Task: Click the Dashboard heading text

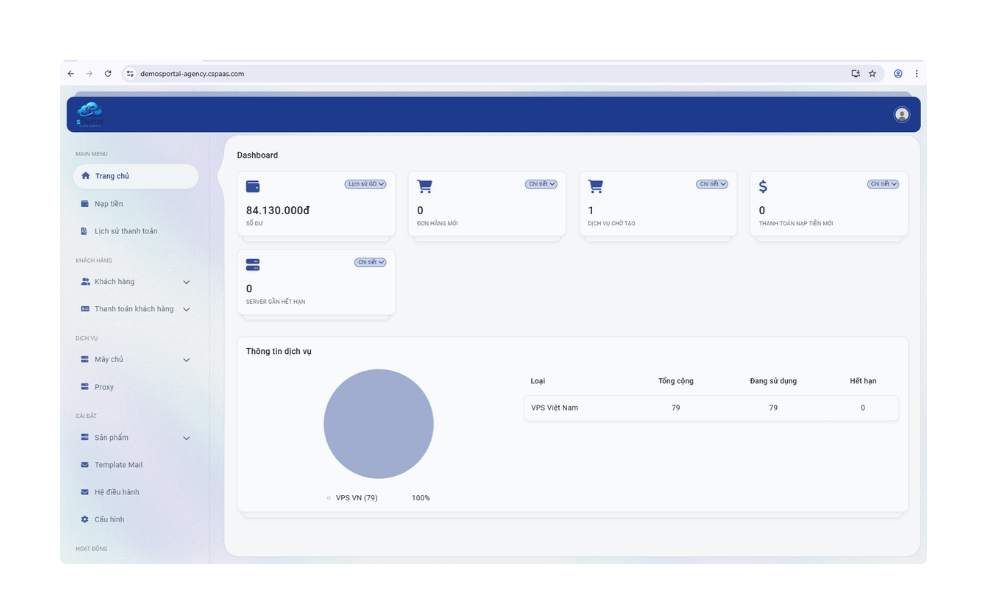Action: click(x=257, y=155)
